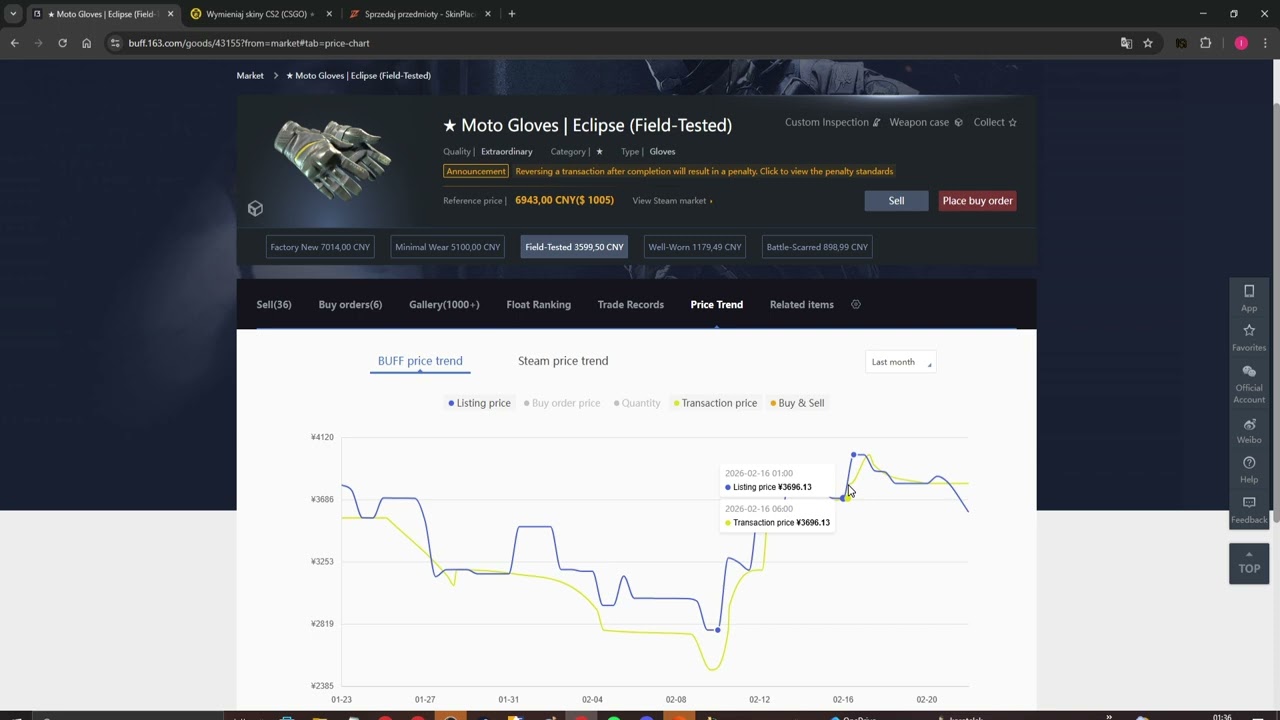This screenshot has height=720, width=1280.
Task: Open the Gallery(1000+) tab
Action: pyautogui.click(x=444, y=304)
